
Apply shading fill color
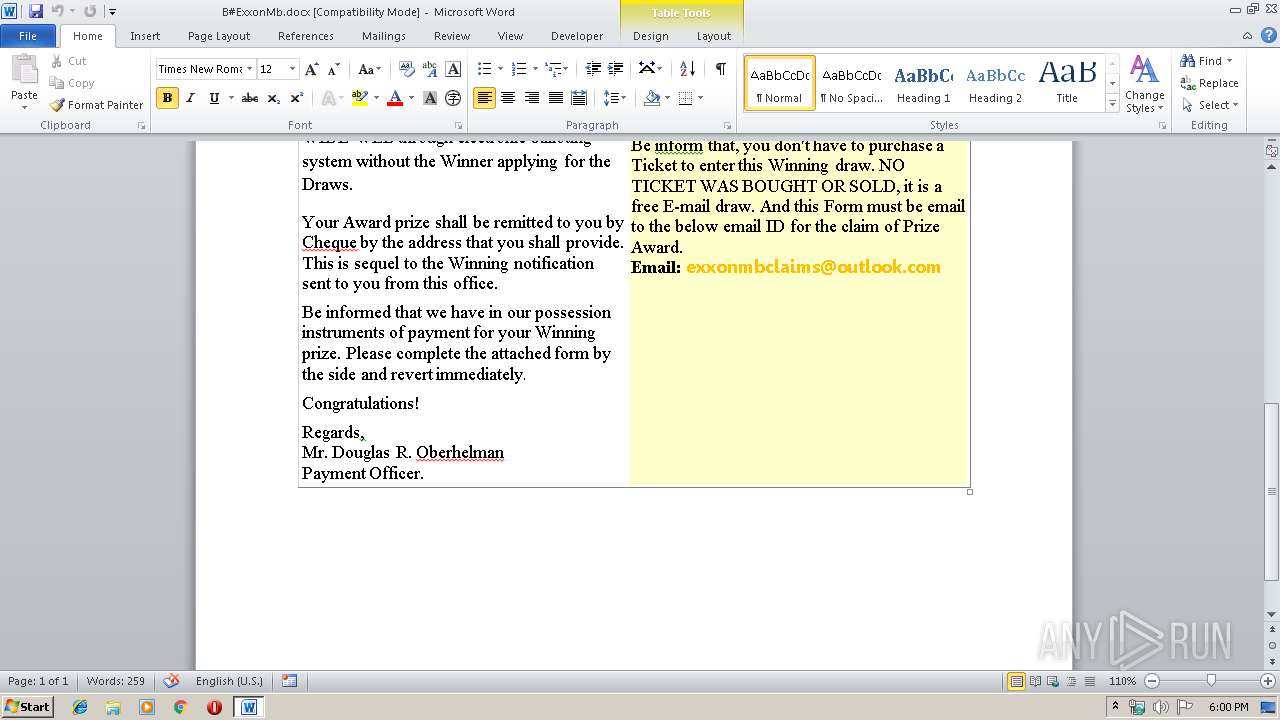652,98
